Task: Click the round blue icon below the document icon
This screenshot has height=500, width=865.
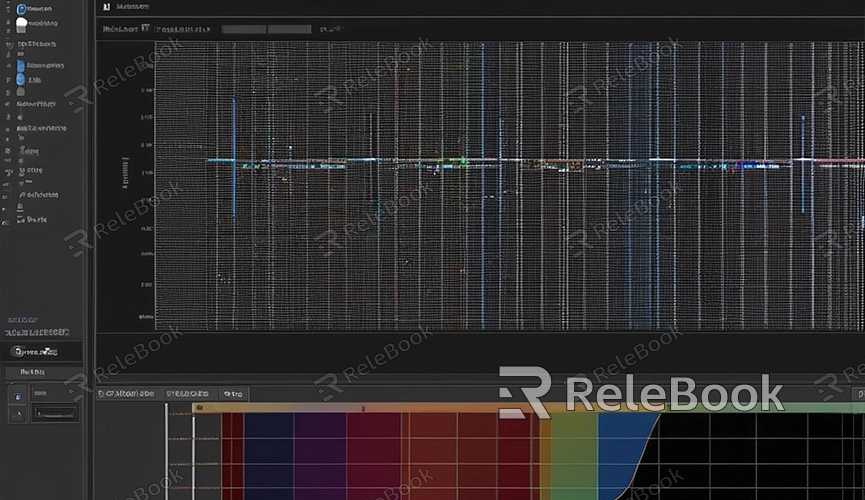Action: (x=21, y=80)
